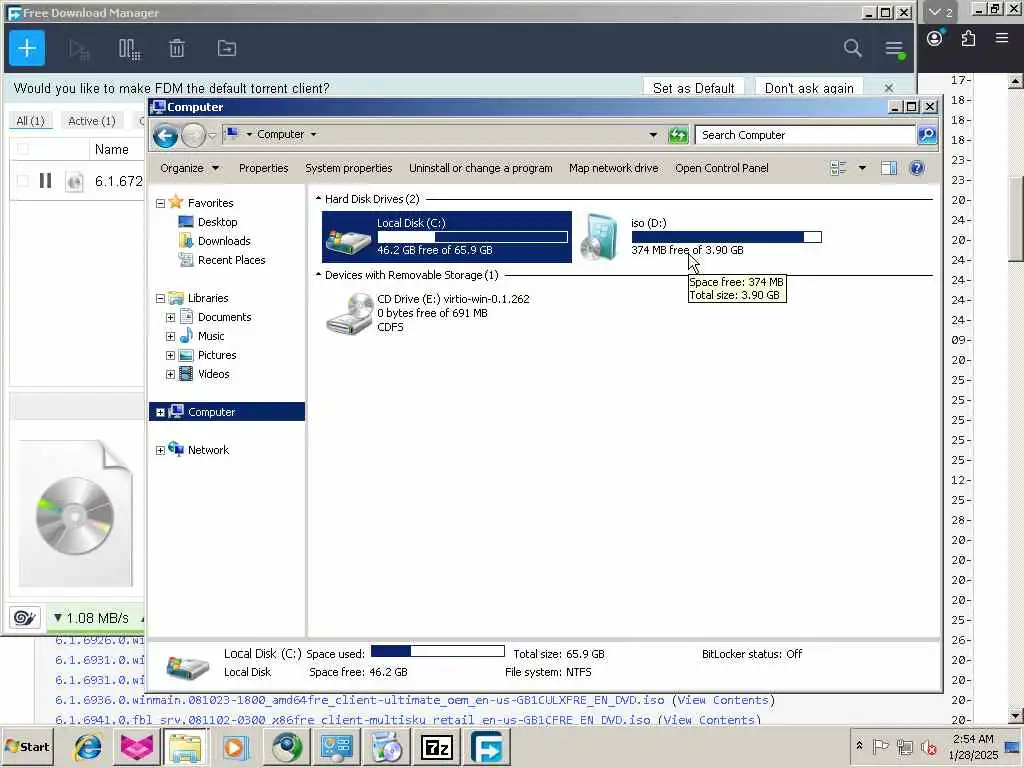
Task: Start the selected downloads with FDM's play icon
Action: [78, 49]
